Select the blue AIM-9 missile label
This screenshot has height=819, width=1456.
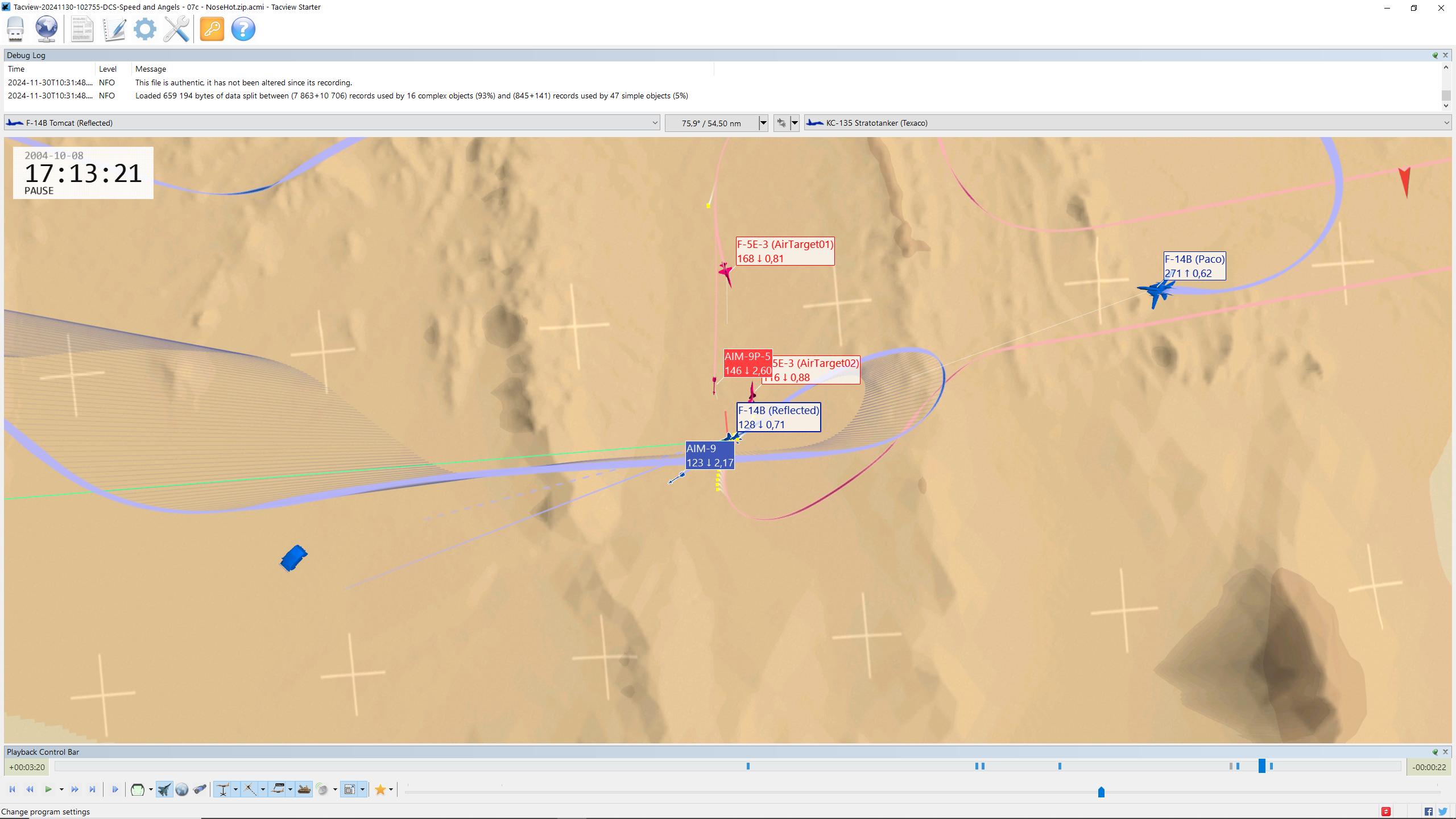pos(710,456)
